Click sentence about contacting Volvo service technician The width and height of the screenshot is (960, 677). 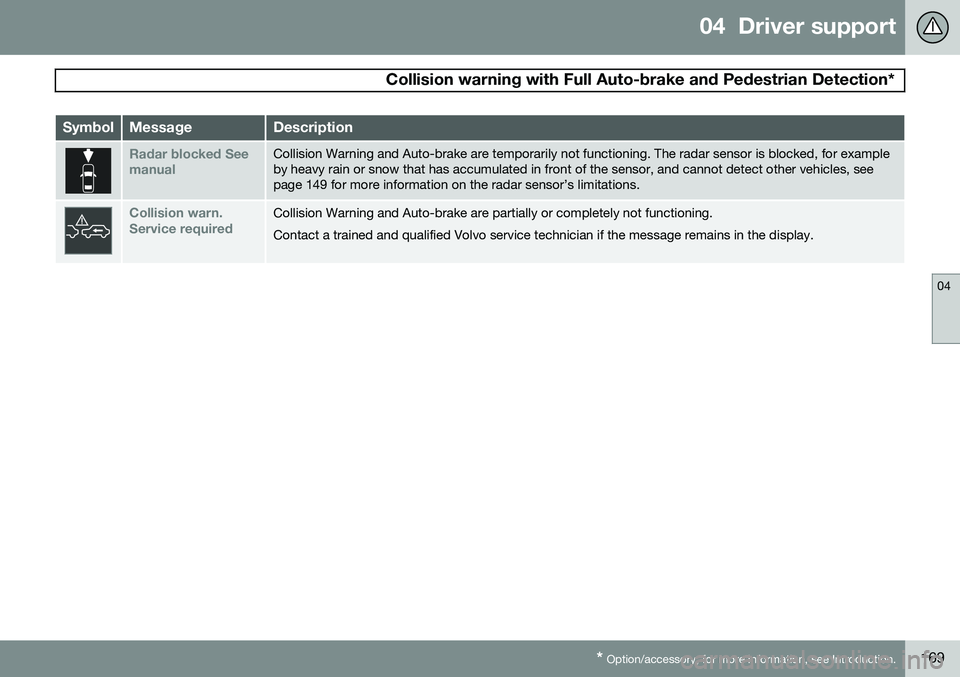[543, 235]
